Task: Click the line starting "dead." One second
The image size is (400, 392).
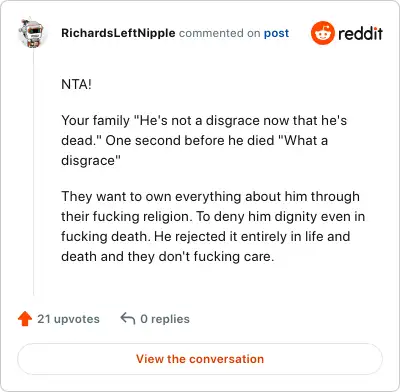Action: [x=195, y=140]
